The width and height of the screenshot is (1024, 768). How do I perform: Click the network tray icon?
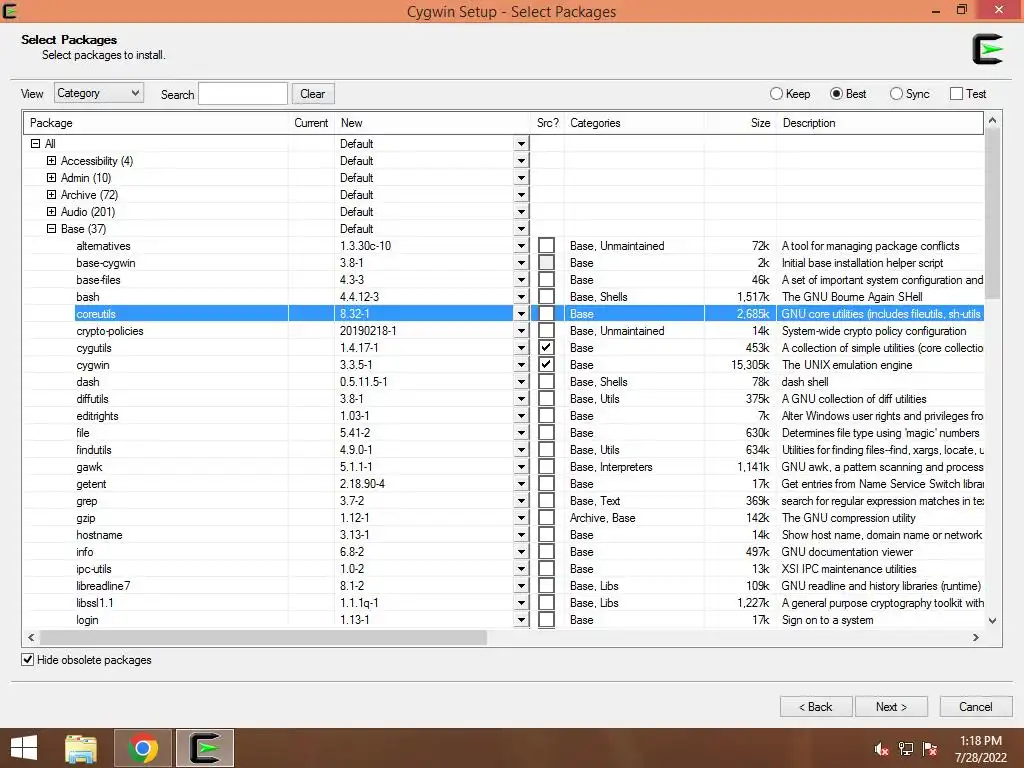(x=905, y=749)
